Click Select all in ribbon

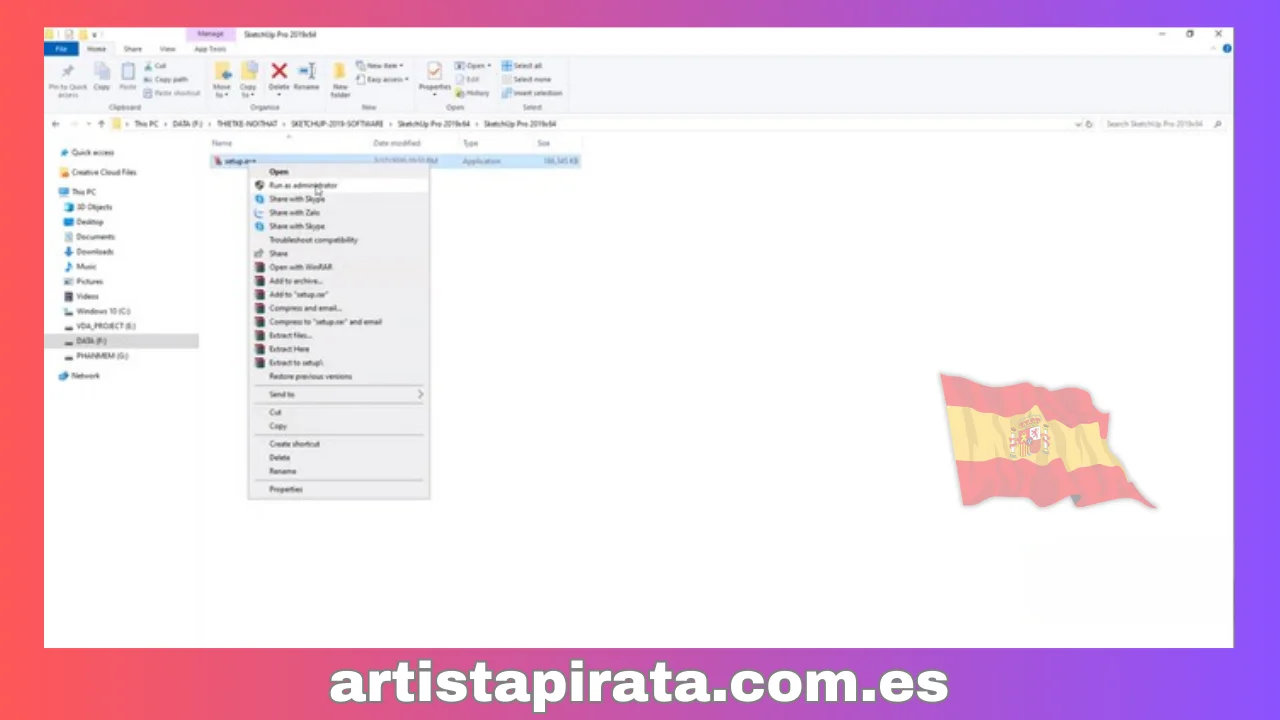click(522, 66)
